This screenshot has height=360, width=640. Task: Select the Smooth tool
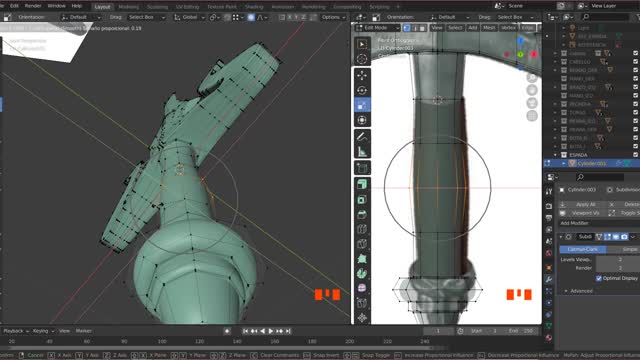pos(362,288)
